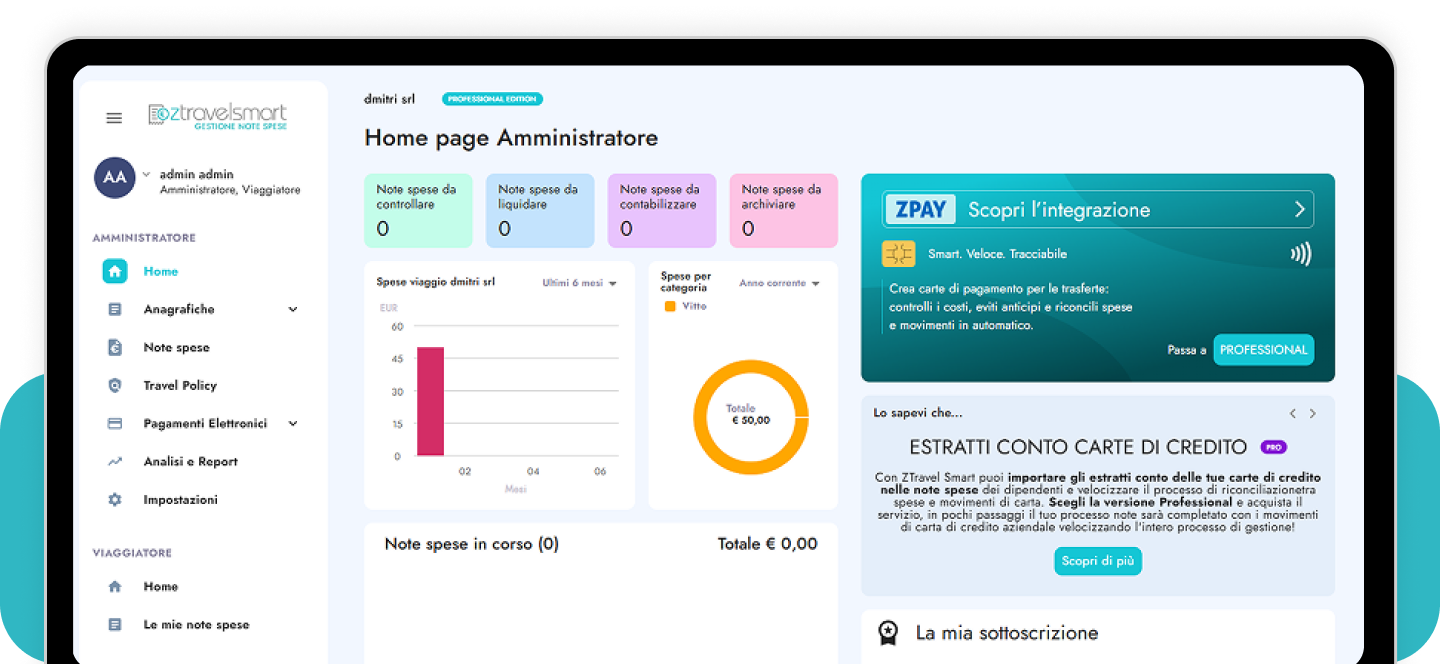Click the red bar in travel expenses chart
Image resolution: width=1440 pixels, height=664 pixels.
[x=430, y=401]
